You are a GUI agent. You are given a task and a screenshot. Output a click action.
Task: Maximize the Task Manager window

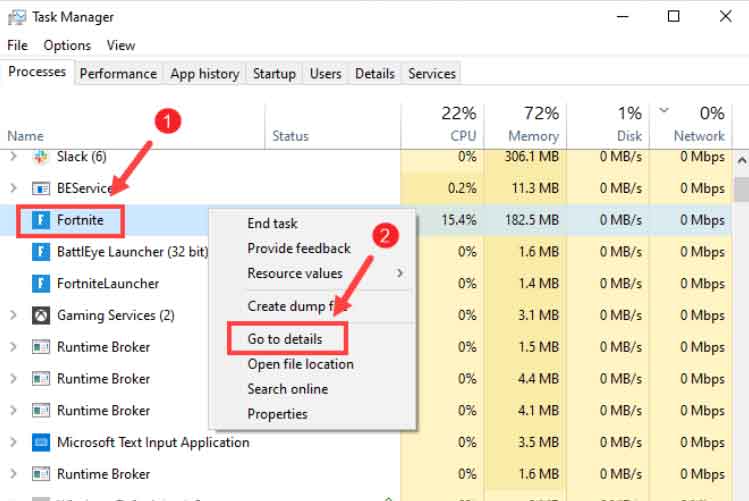pos(674,17)
